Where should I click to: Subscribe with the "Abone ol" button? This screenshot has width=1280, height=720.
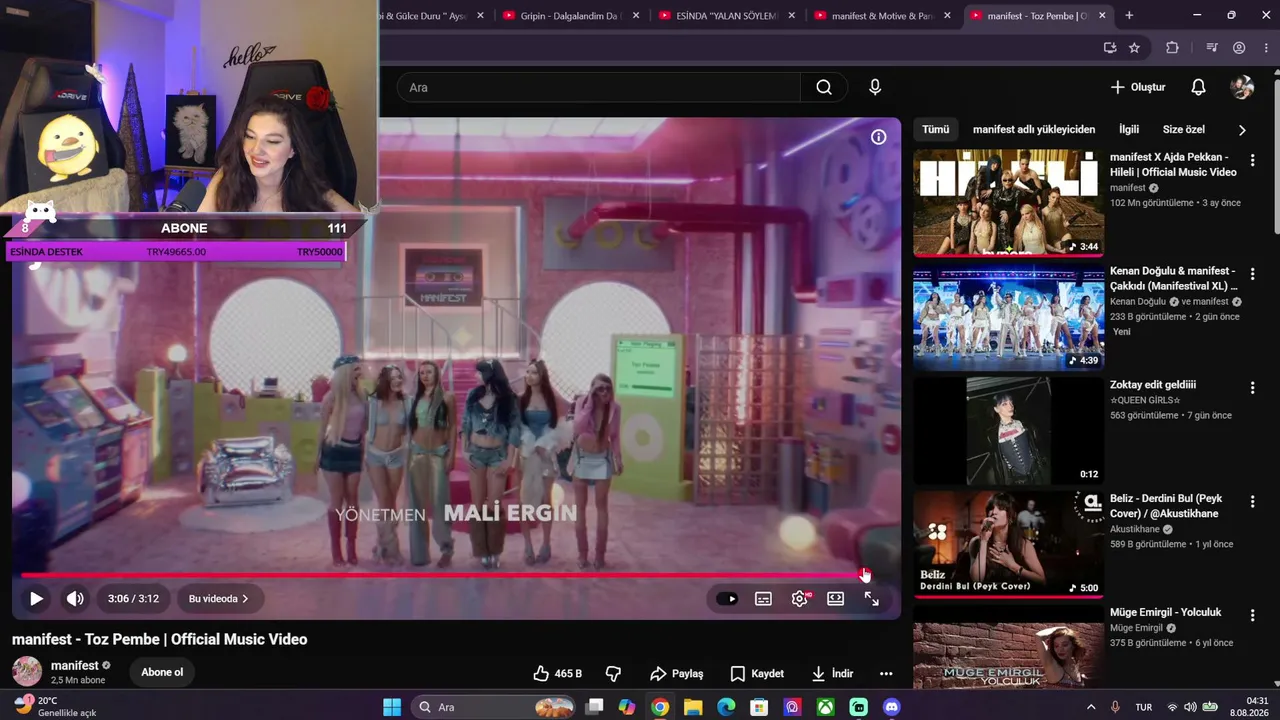[x=162, y=672]
